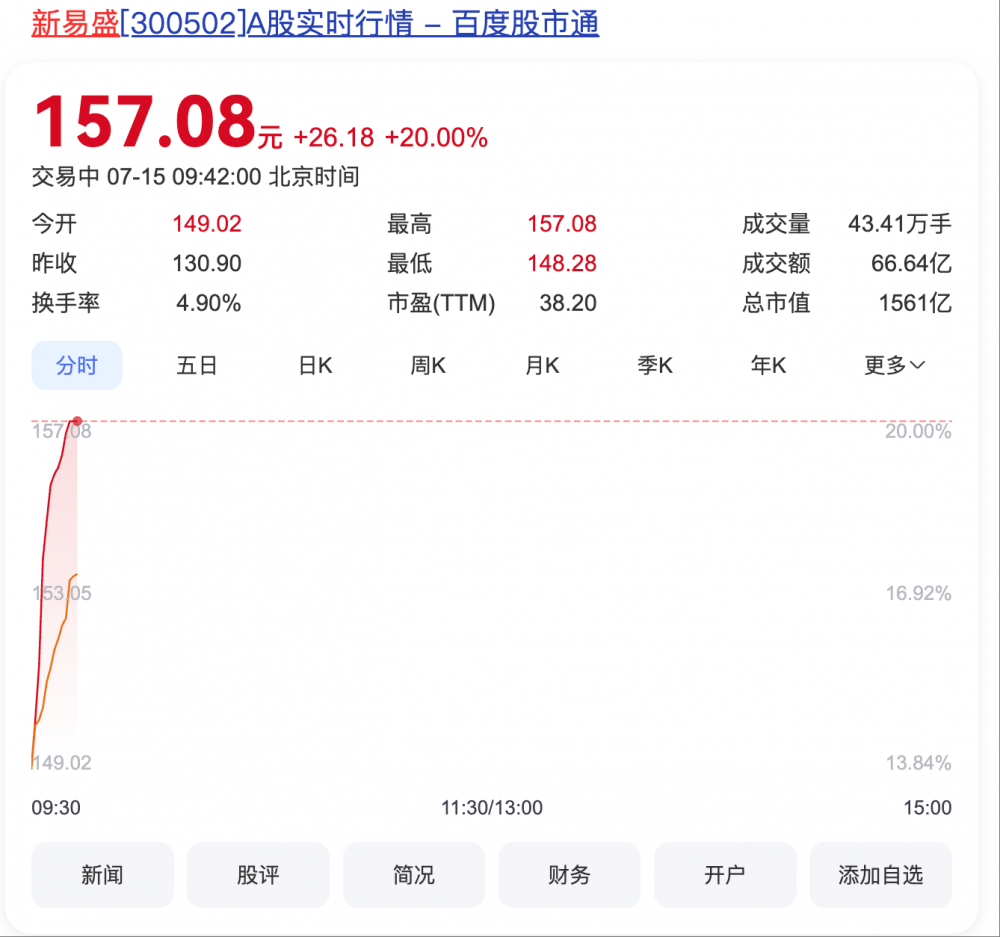Show the 月K candlestick view

[x=542, y=365]
